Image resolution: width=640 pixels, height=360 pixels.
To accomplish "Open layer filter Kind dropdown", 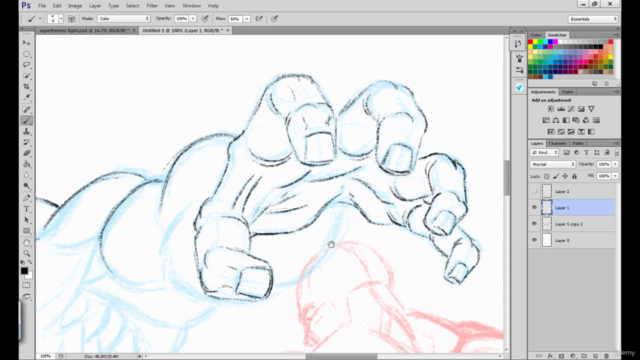I will click(x=544, y=152).
